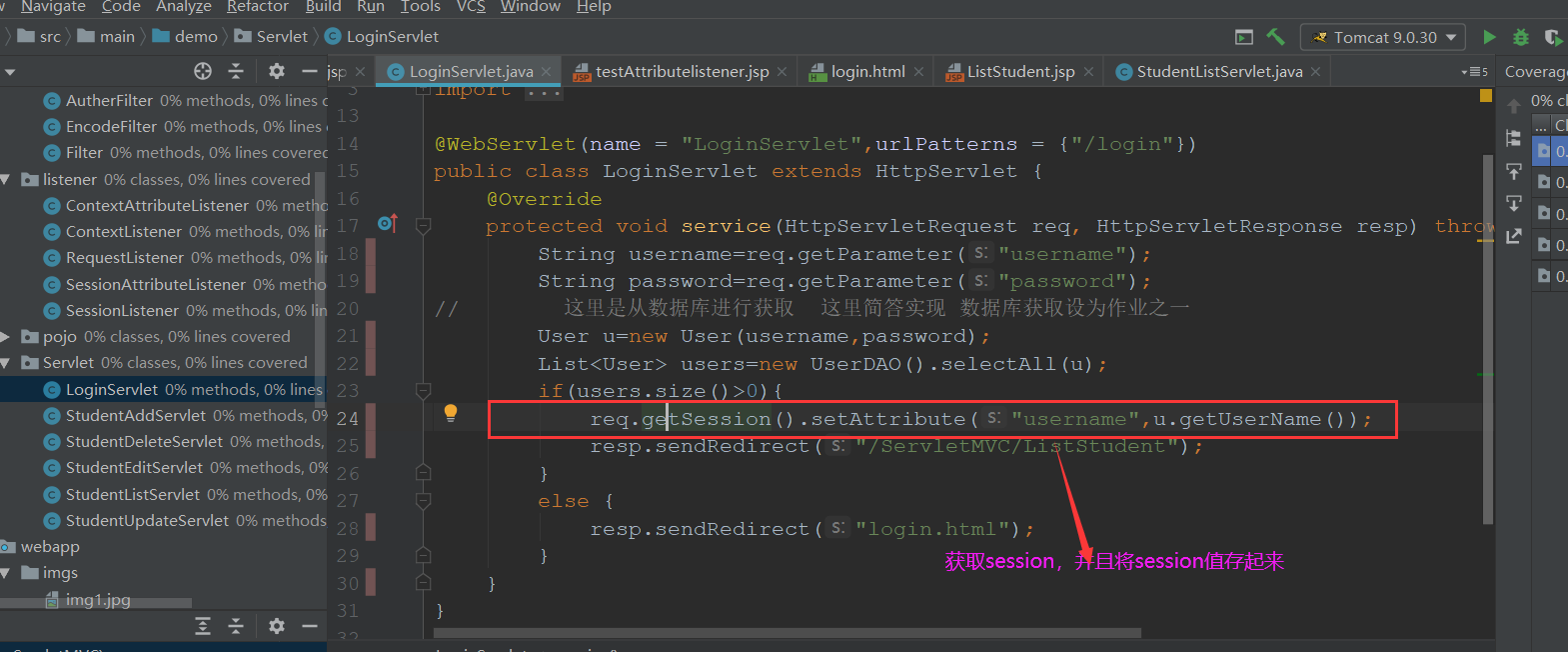Select AutherFilter in the project tree

point(109,101)
